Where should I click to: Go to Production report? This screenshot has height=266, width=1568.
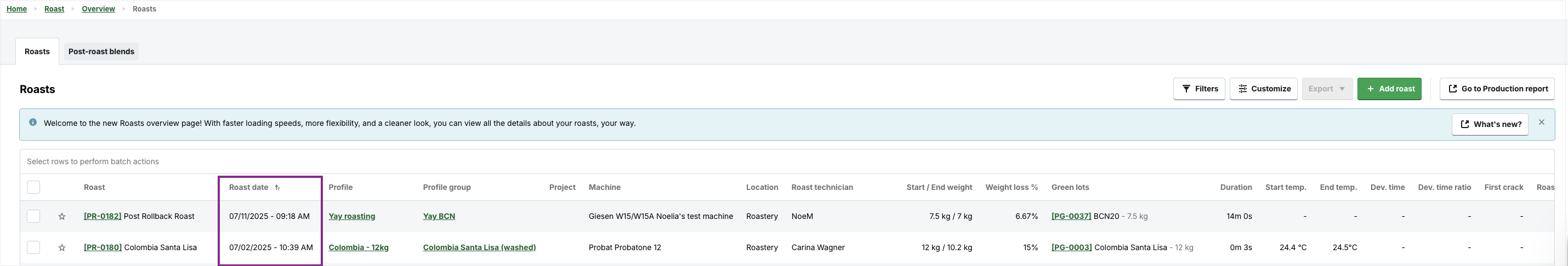[x=1497, y=89]
